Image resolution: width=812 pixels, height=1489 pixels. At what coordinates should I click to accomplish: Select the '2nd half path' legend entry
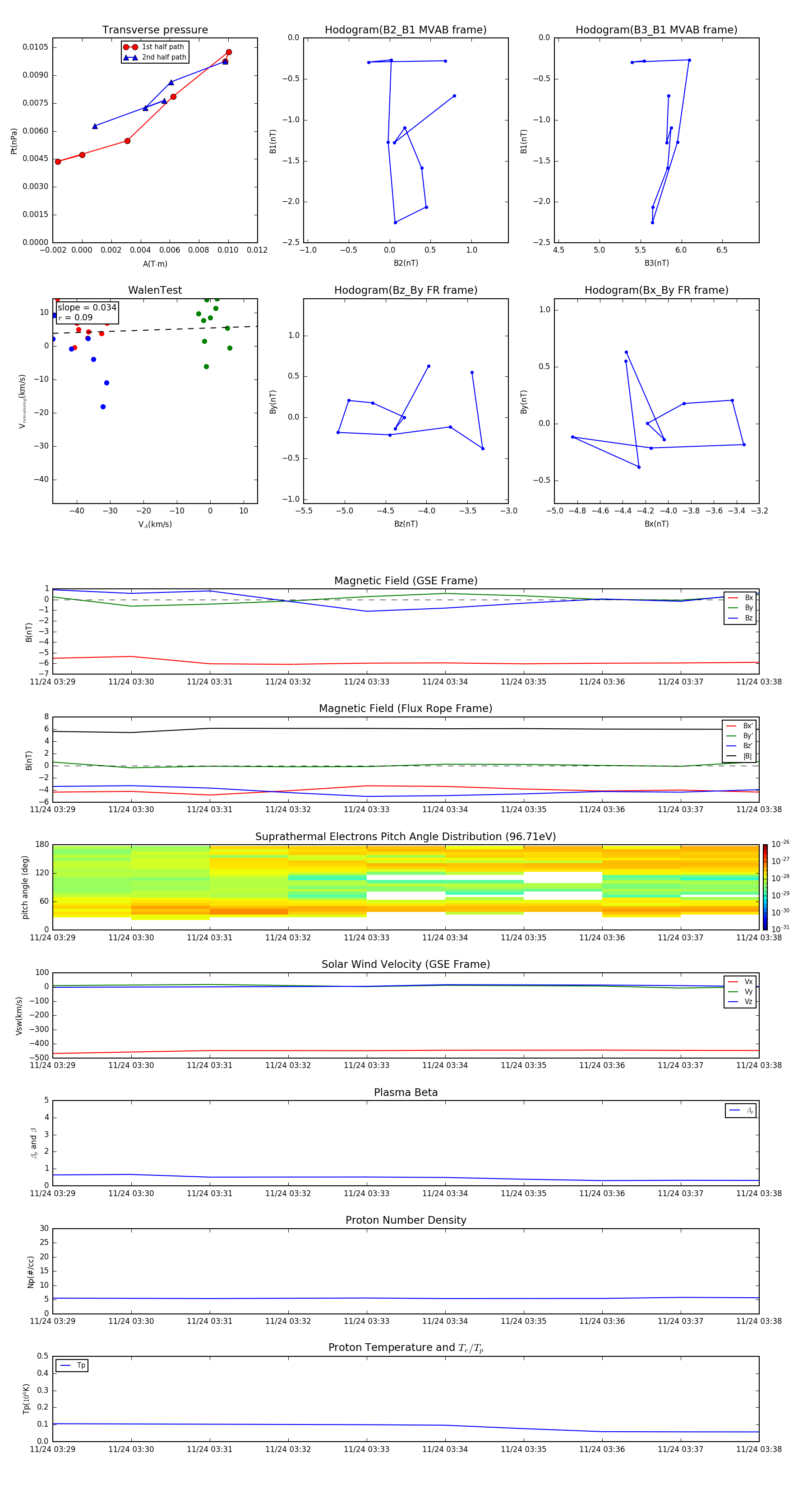pyautogui.click(x=154, y=57)
